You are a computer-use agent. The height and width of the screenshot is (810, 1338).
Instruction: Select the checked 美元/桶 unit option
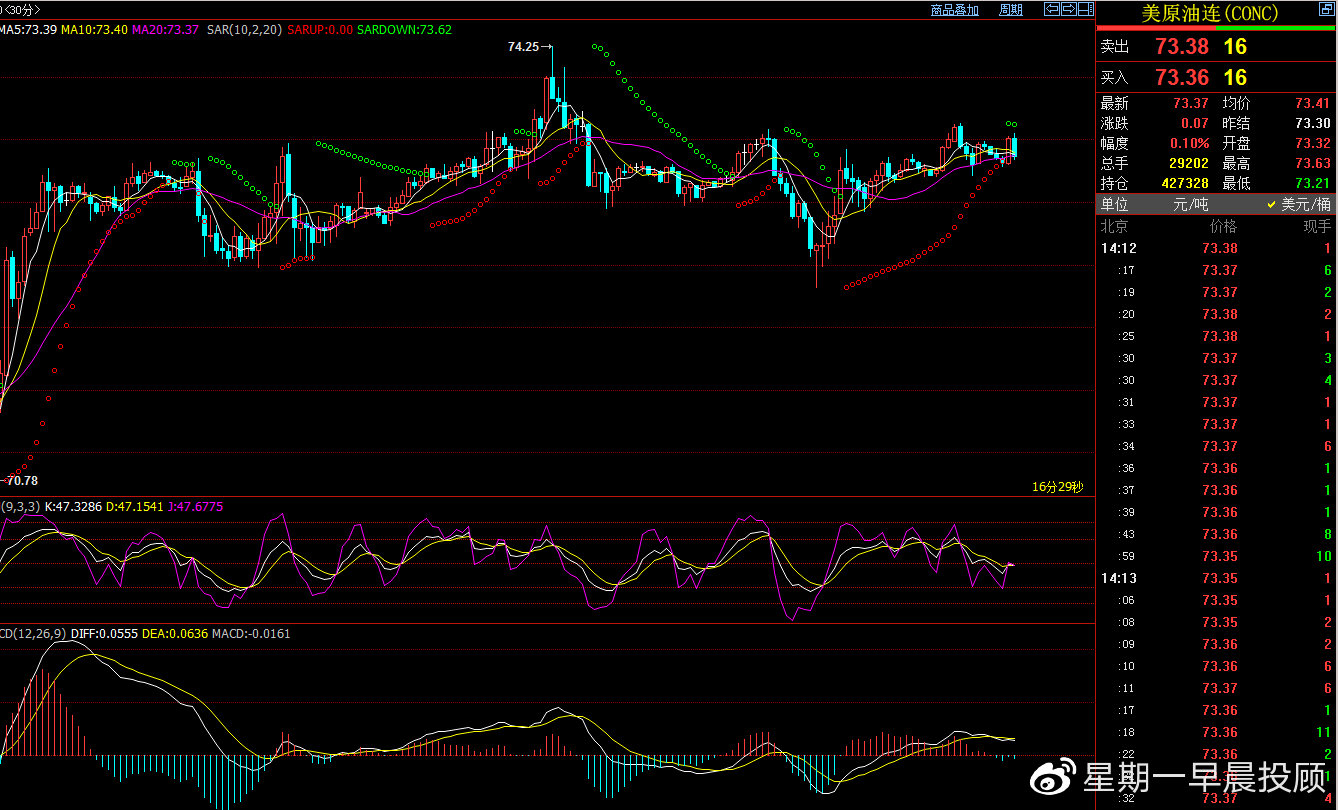pyautogui.click(x=1298, y=204)
